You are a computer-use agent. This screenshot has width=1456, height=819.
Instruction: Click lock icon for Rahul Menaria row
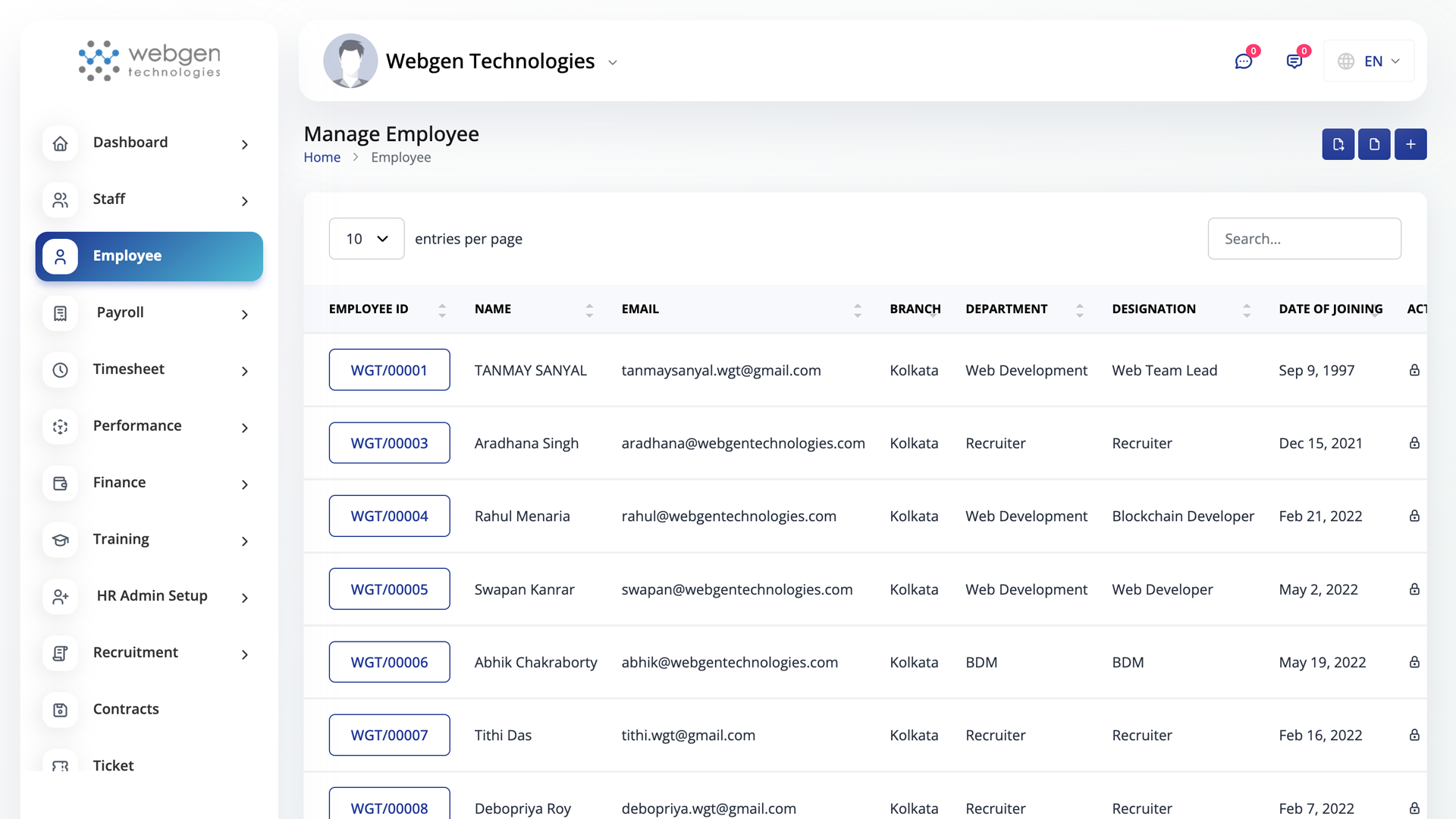coord(1414,516)
